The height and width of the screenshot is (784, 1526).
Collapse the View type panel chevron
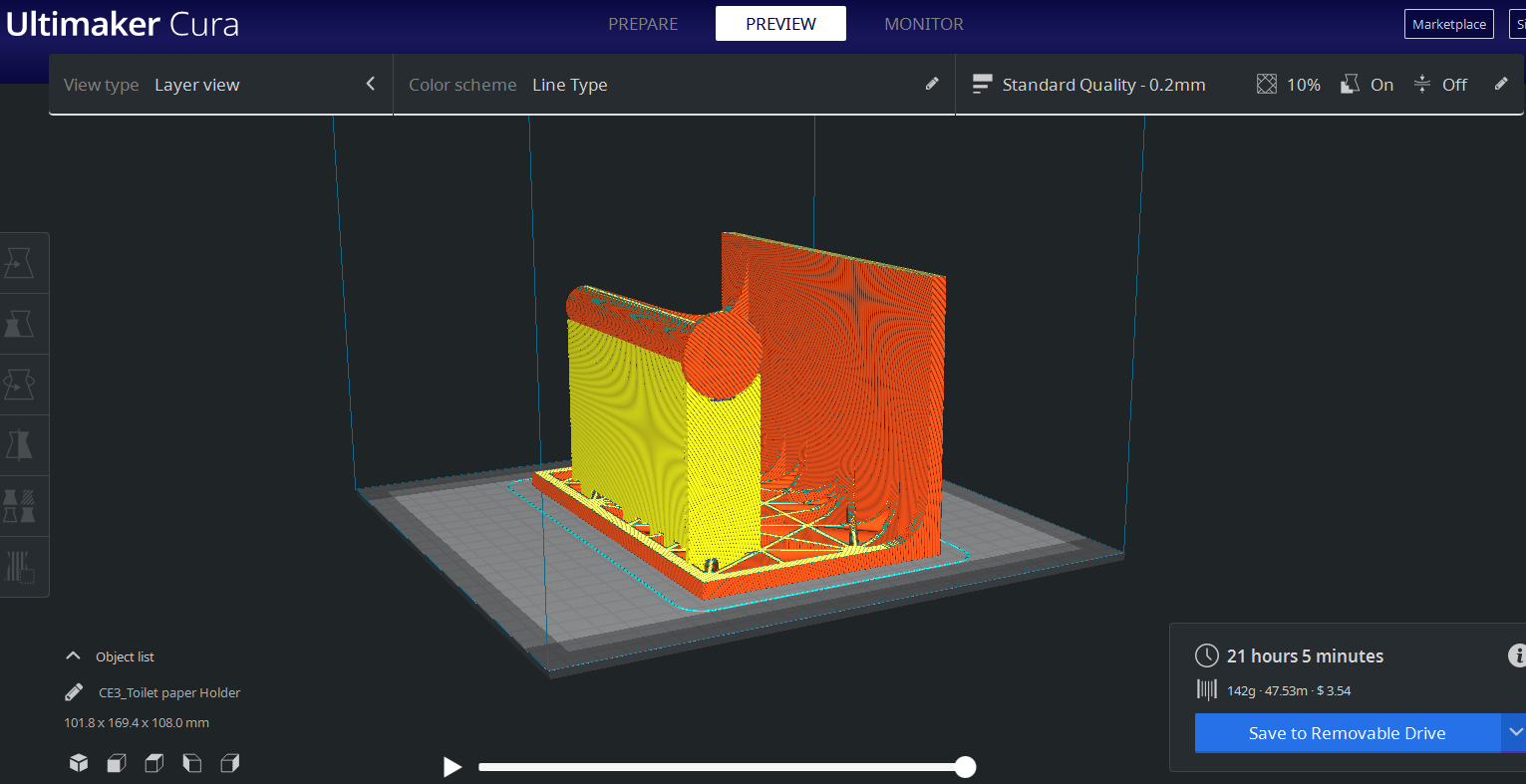pyautogui.click(x=371, y=84)
